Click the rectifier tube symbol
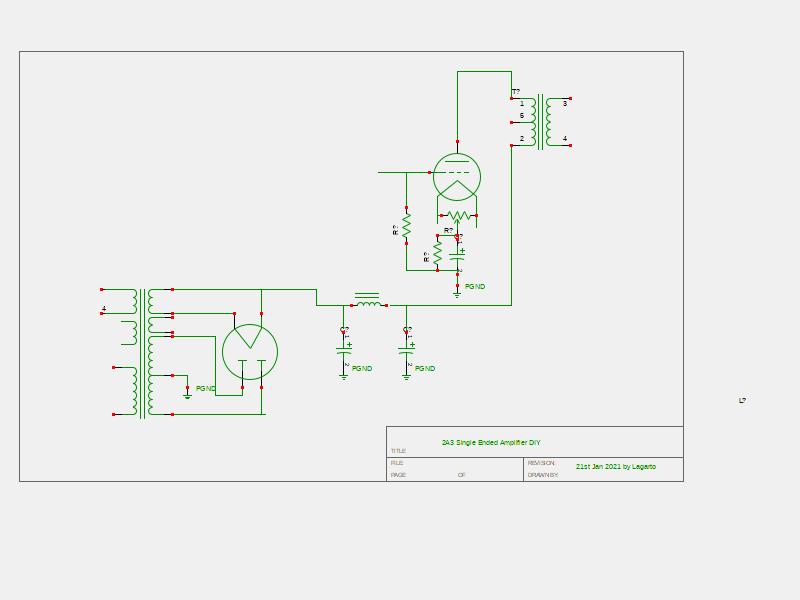Viewport: 800px width, 600px height. pyautogui.click(x=250, y=351)
